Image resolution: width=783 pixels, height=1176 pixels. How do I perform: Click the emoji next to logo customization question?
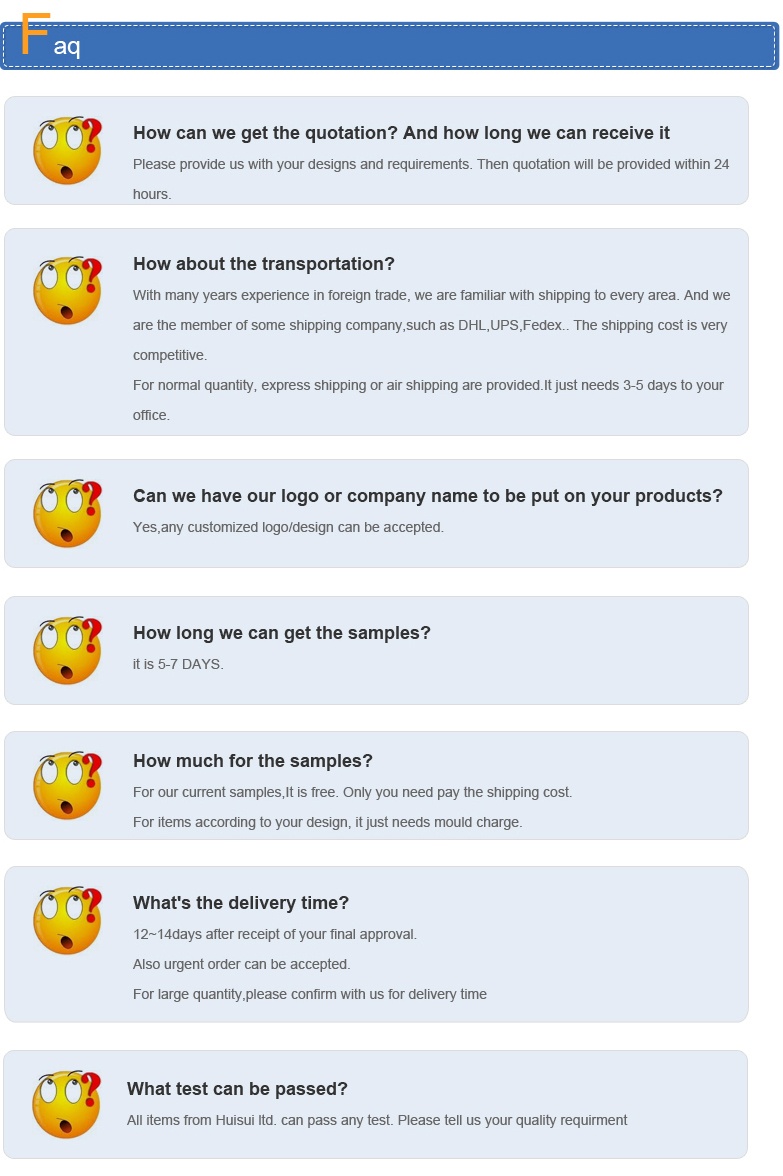[68, 513]
